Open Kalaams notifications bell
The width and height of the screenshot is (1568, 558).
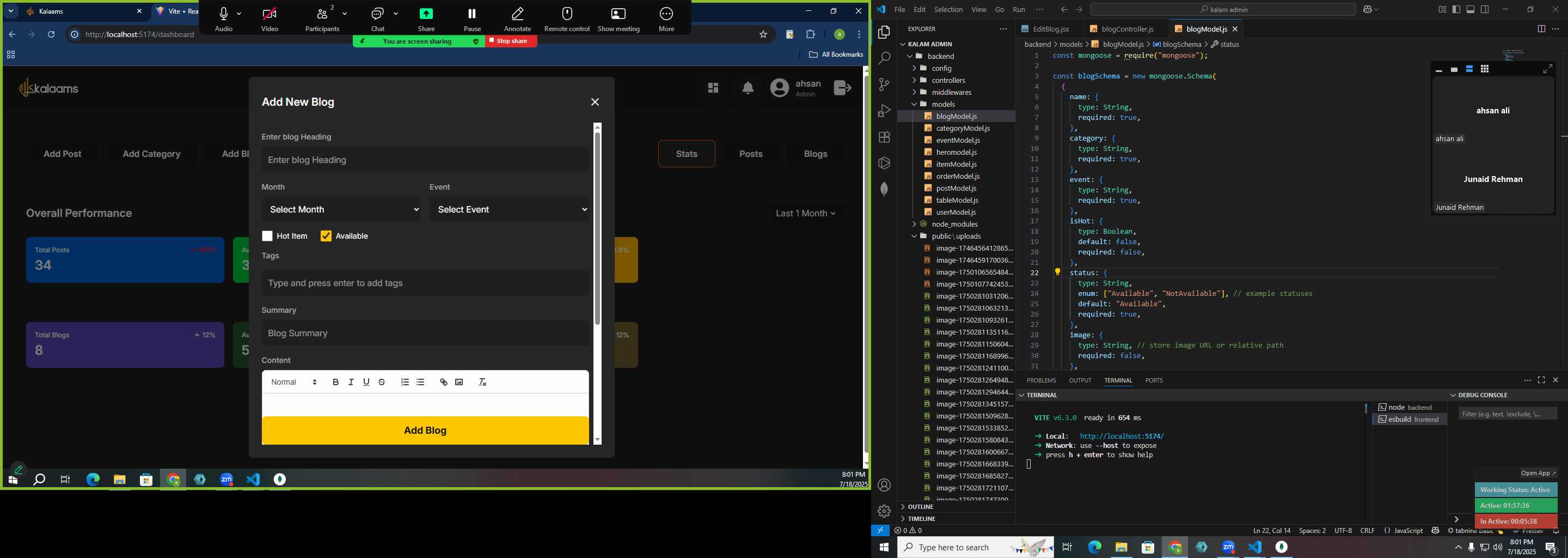(748, 88)
